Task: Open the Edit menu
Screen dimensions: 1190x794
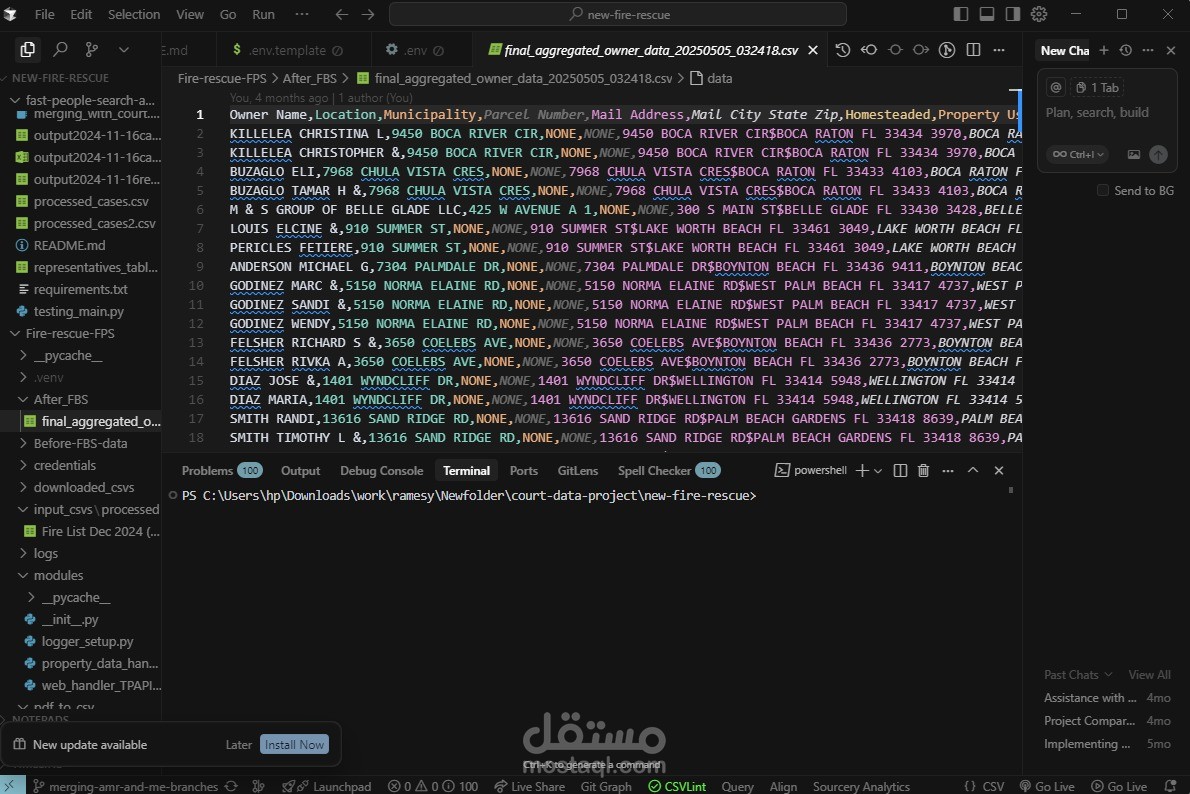Action: (x=81, y=14)
